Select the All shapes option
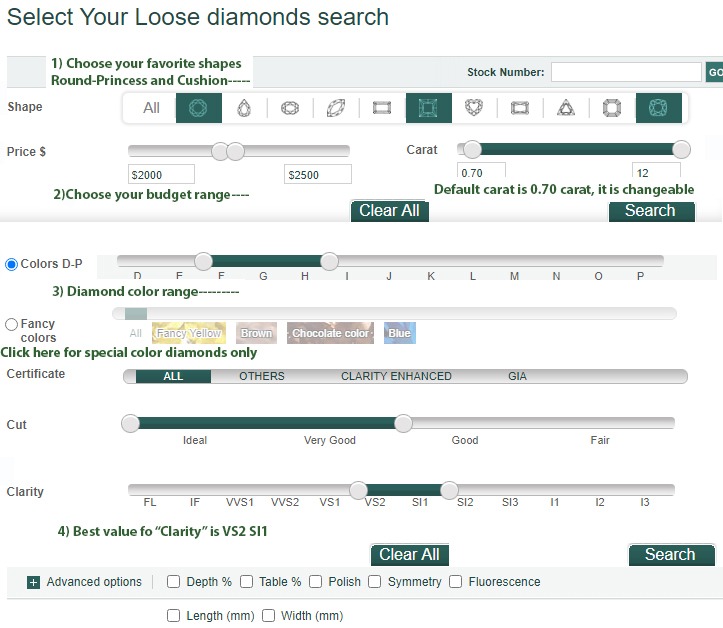This screenshot has width=723, height=628. pyautogui.click(x=151, y=108)
